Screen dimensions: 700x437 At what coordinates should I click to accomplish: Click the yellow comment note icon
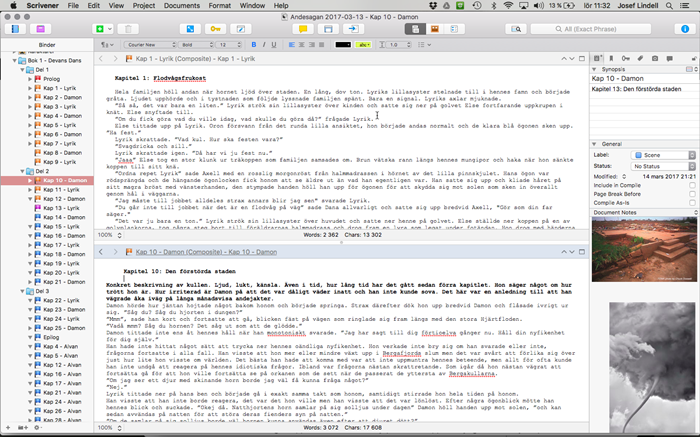pos(302,29)
